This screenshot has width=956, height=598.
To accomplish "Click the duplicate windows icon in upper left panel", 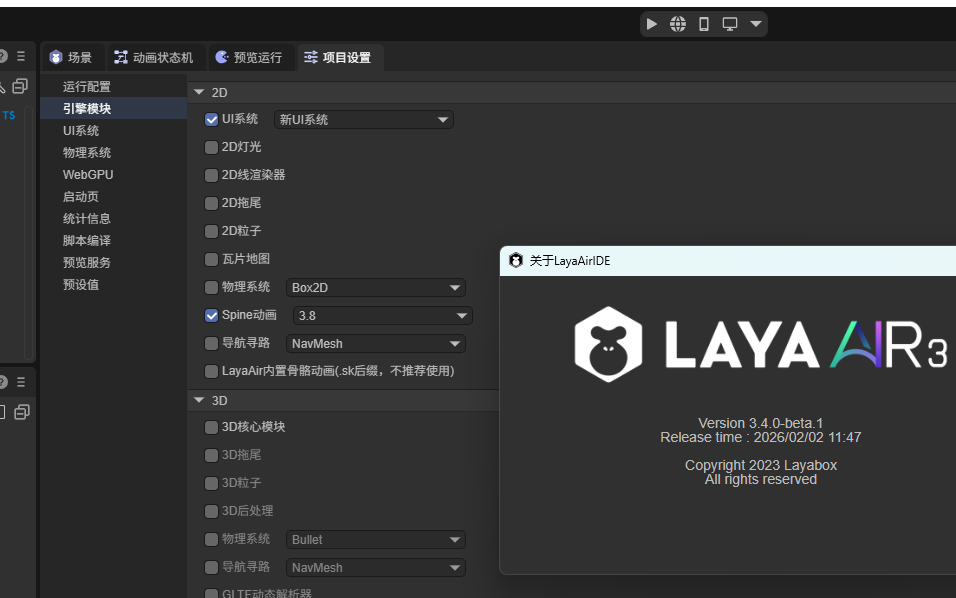I will coord(20,86).
